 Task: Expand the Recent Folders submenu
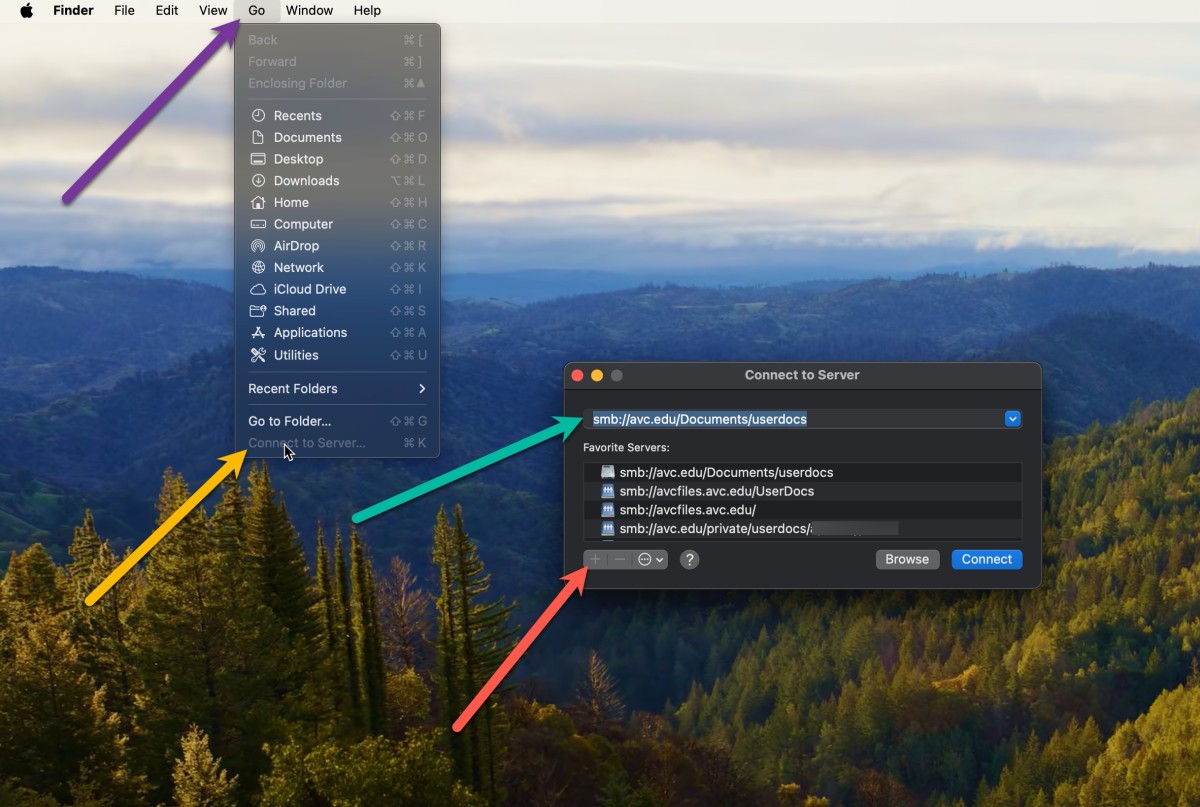click(337, 389)
